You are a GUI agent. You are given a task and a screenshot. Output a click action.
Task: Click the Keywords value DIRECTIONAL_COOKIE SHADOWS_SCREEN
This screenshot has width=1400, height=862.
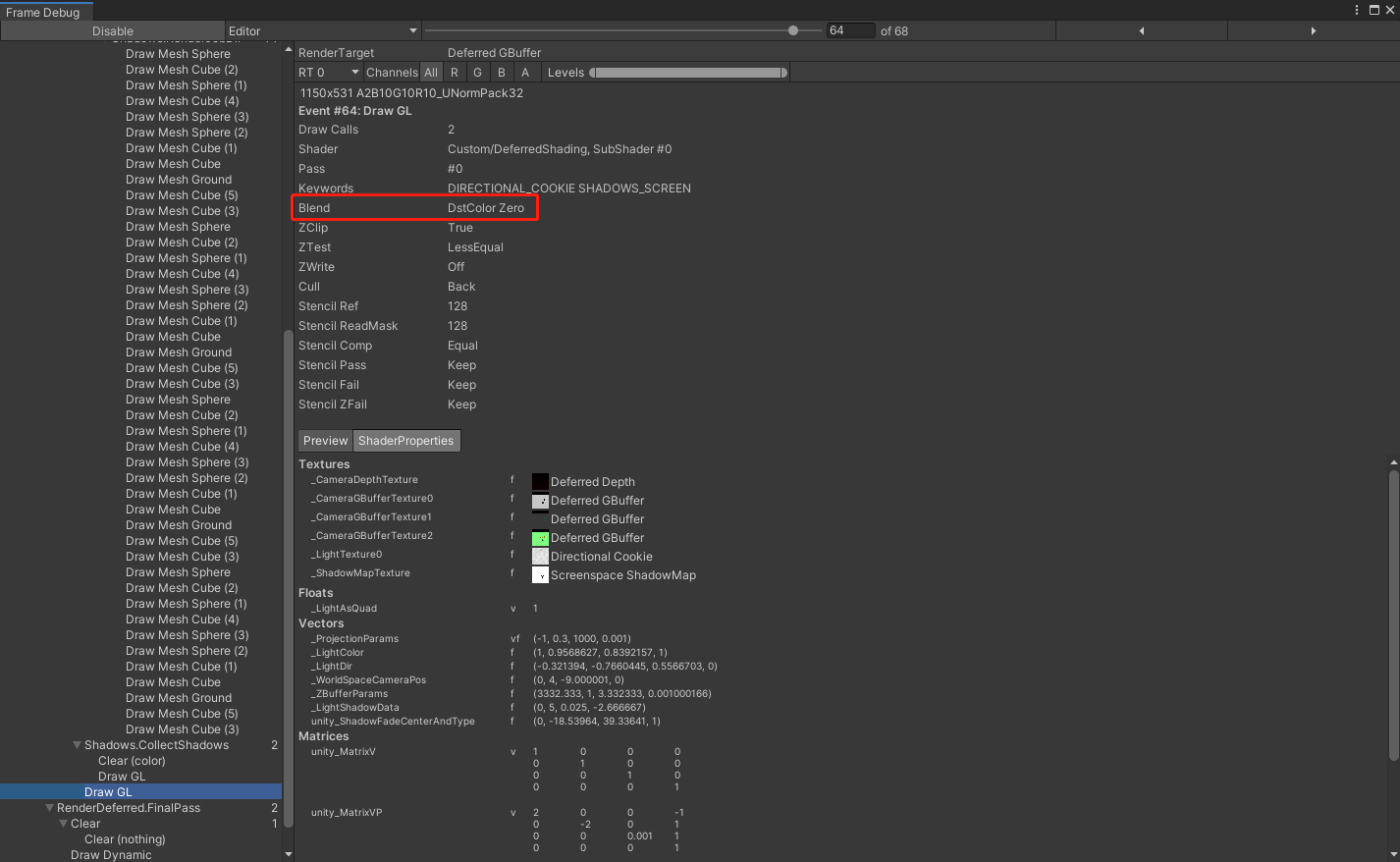tap(569, 189)
